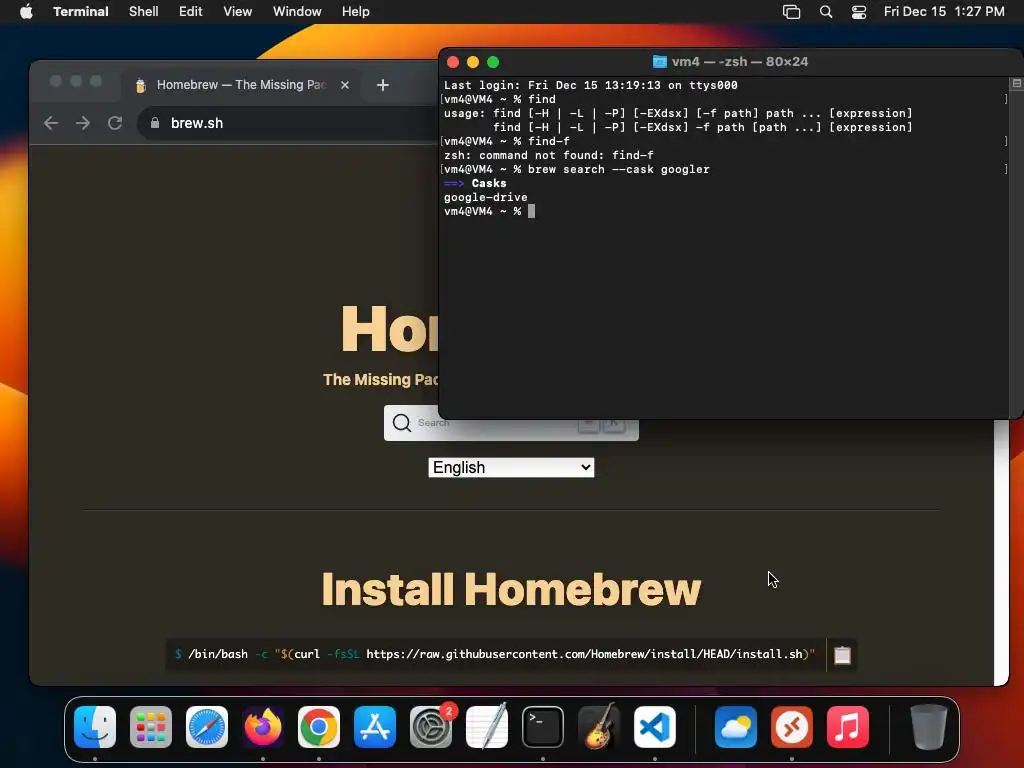Launch GarageBand from the Dock
Screen dimensions: 1024x768
599,727
